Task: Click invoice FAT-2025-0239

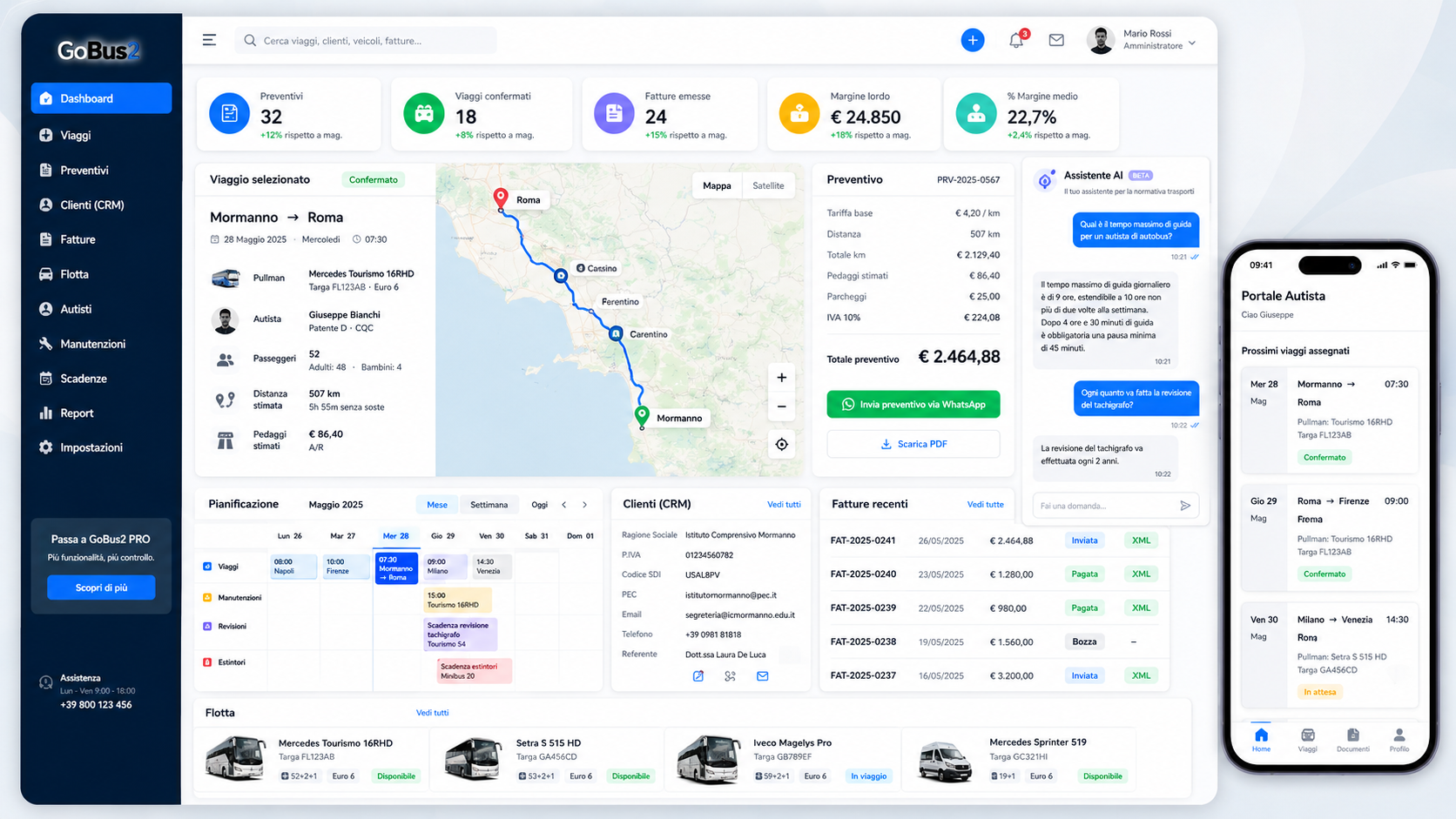Action: pos(863,608)
